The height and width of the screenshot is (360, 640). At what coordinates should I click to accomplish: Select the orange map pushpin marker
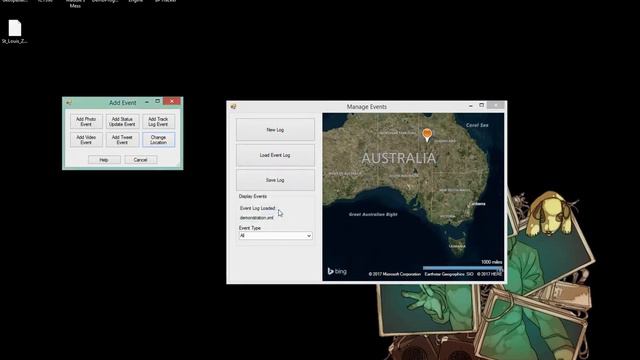(427, 135)
